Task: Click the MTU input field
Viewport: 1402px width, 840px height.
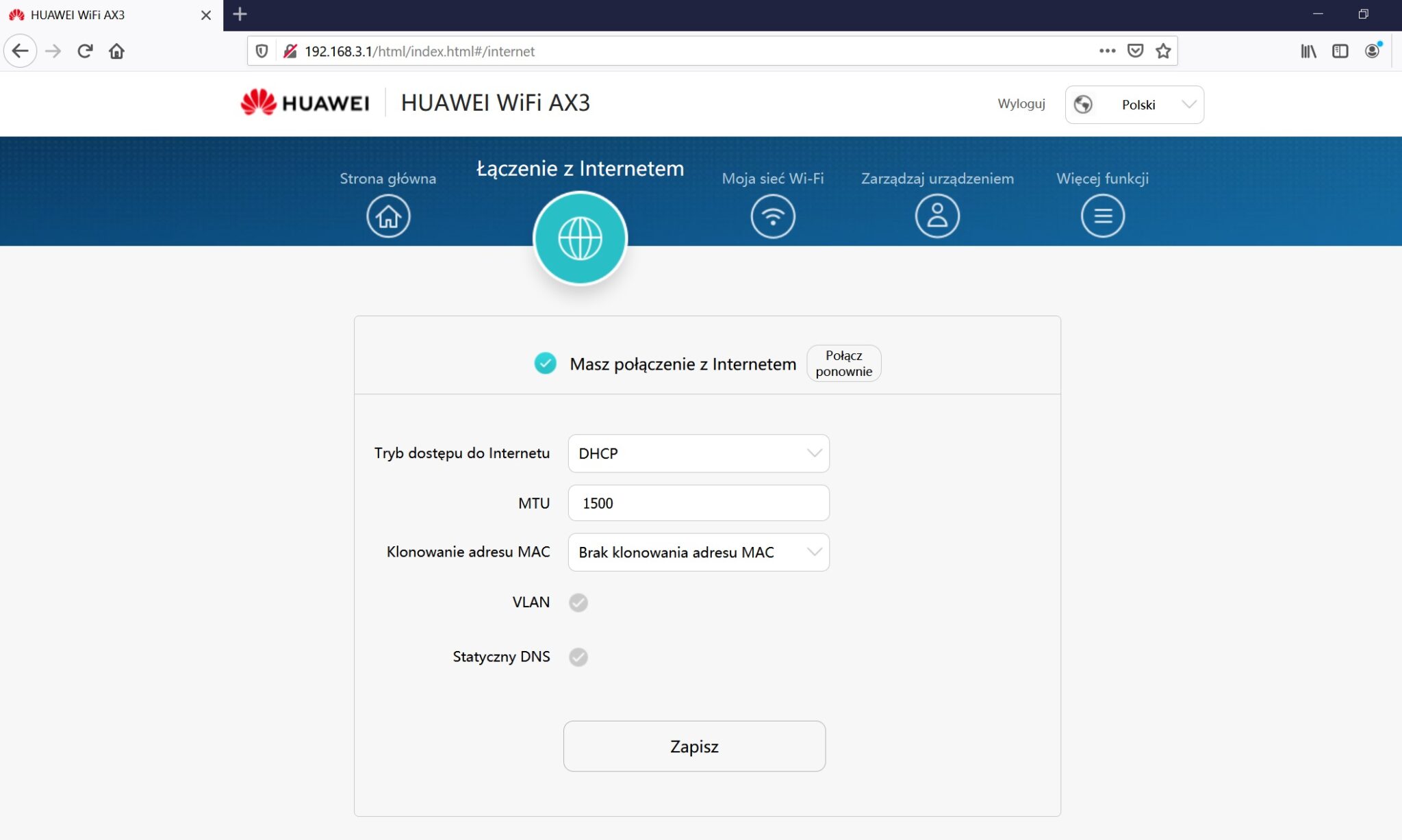Action: [x=698, y=503]
